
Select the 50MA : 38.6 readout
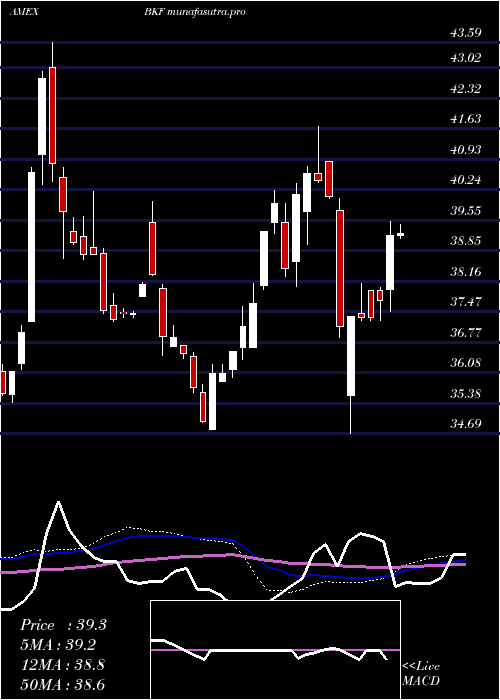coord(62,684)
